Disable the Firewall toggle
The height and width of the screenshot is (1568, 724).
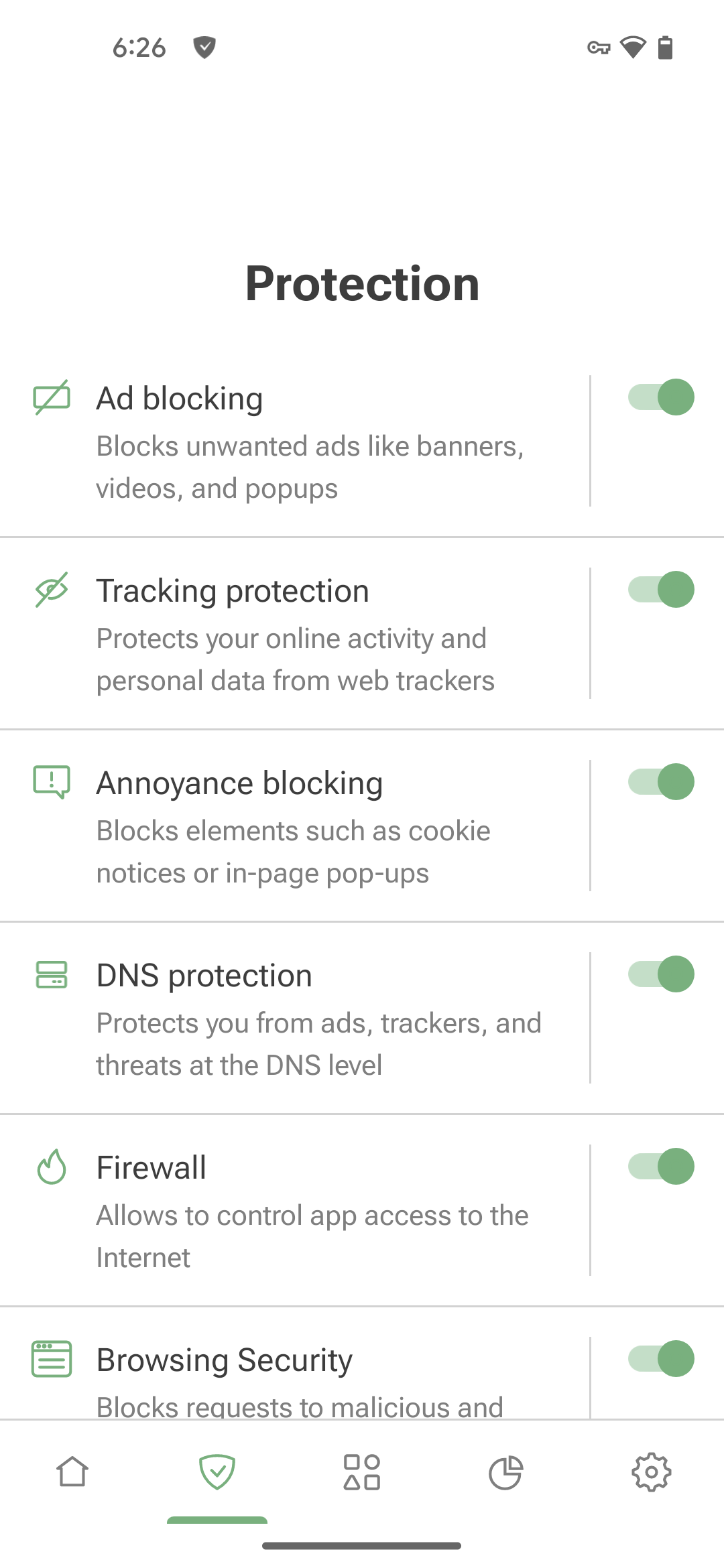[x=661, y=1167]
